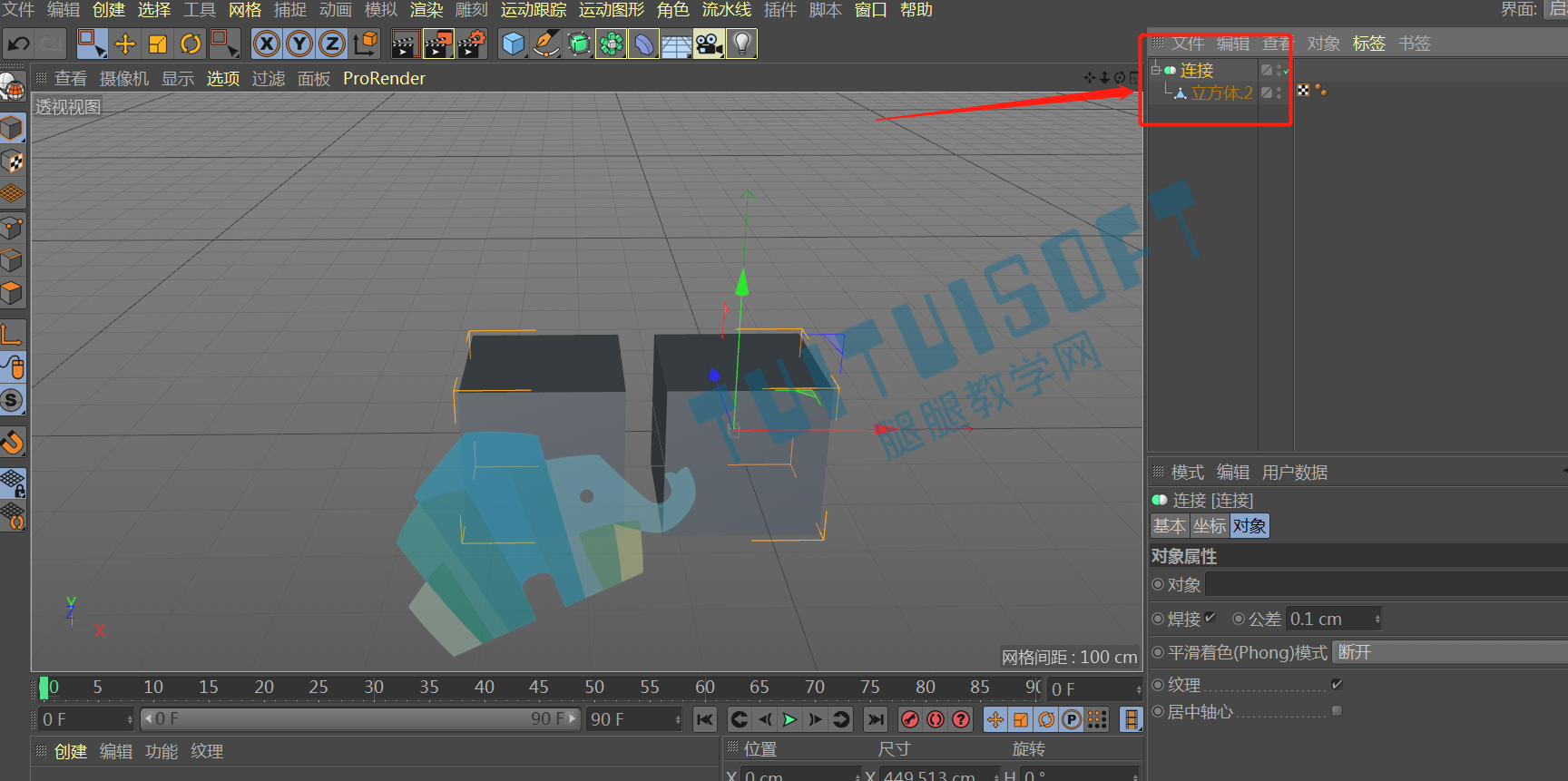Toggle Autokeying red circle button
Viewport: 1568px width, 781px height.
[935, 719]
